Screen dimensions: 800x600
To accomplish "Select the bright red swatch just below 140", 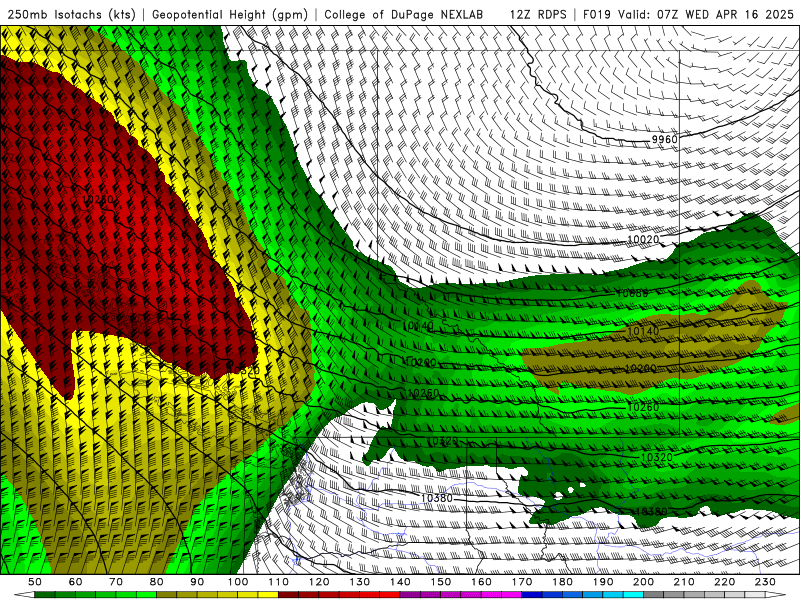I will coord(390,595).
